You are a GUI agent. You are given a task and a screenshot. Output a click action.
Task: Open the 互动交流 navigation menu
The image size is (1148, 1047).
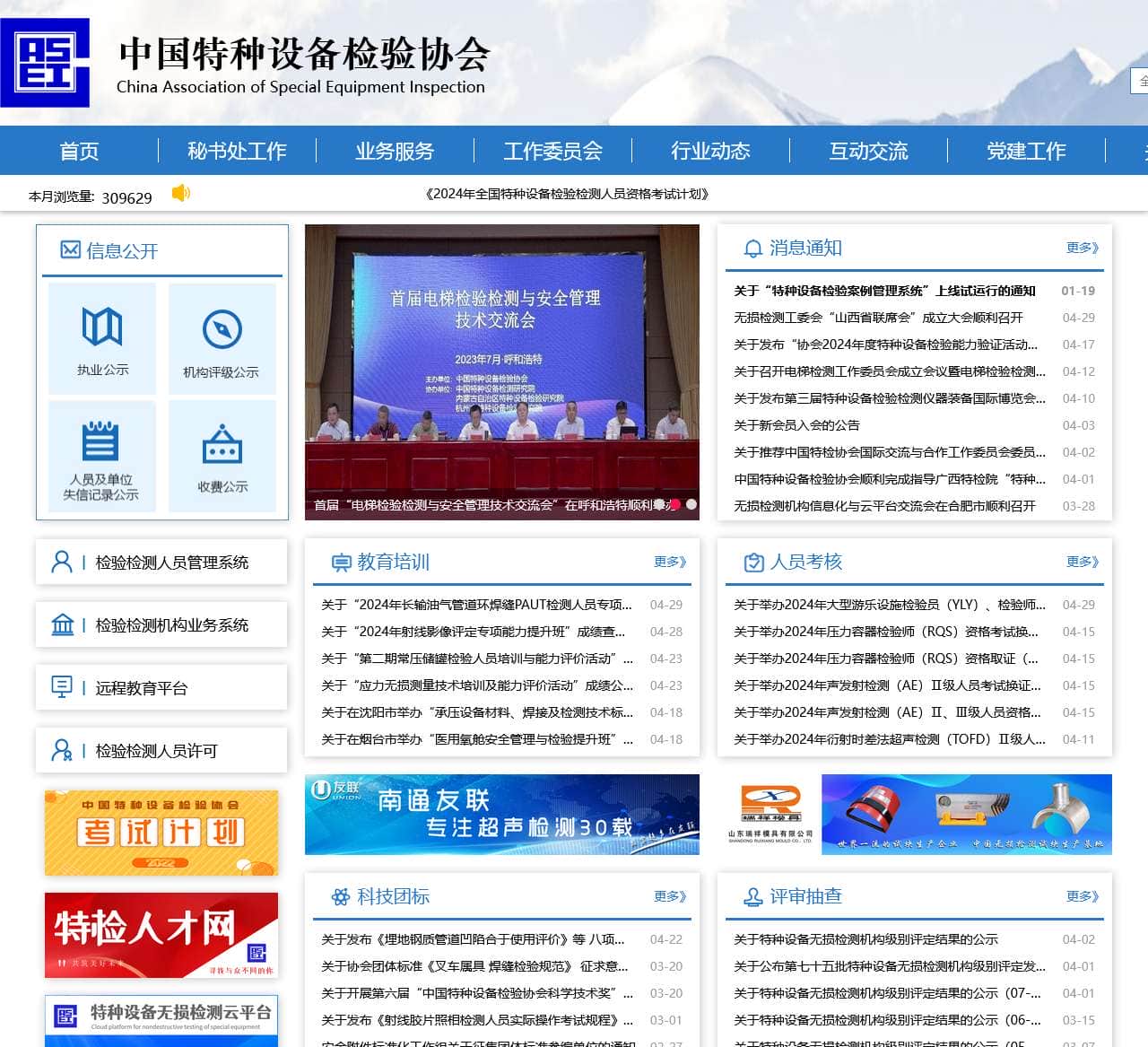[x=868, y=151]
